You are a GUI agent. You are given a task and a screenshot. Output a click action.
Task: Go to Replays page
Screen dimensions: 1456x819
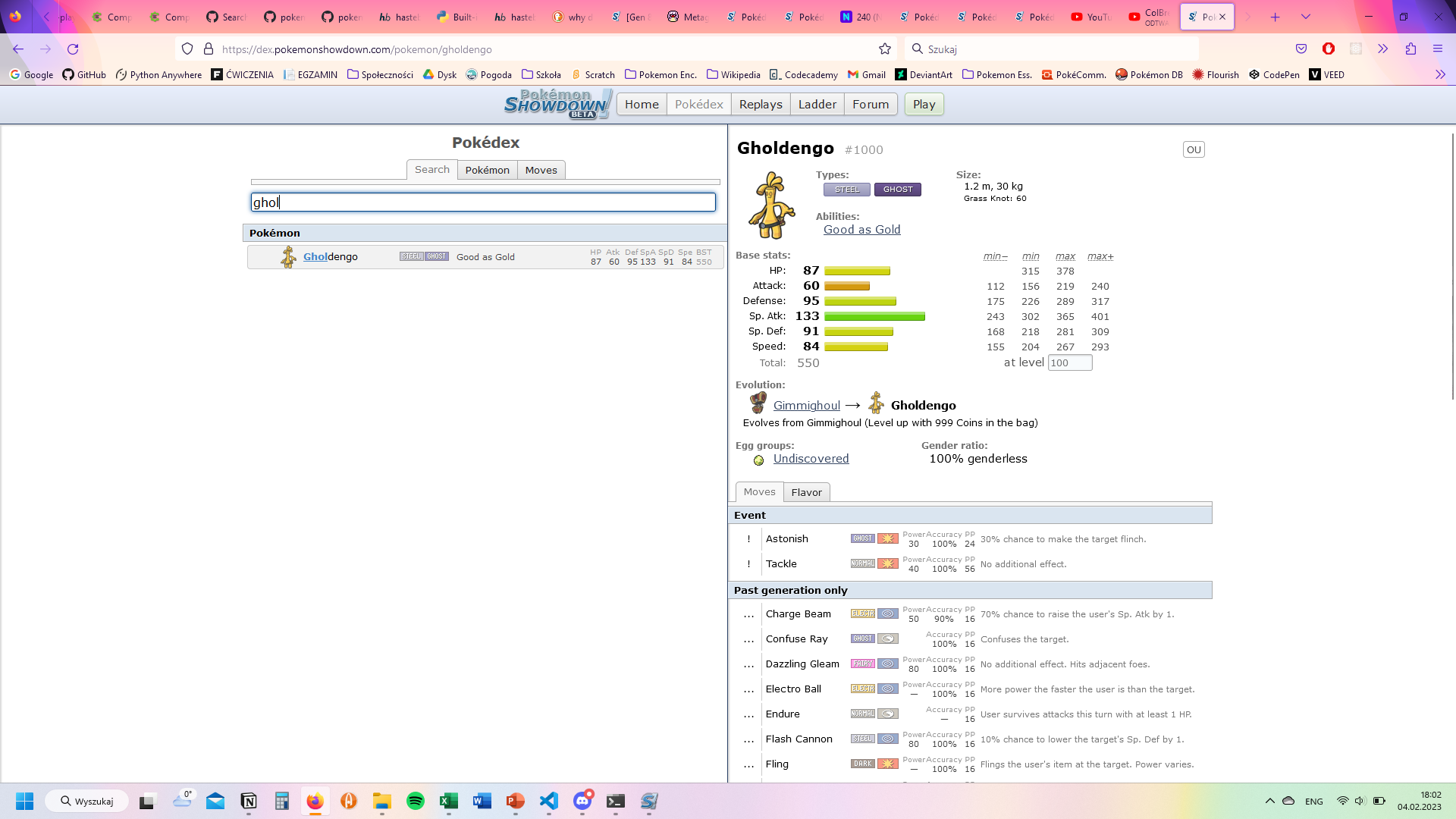(761, 104)
